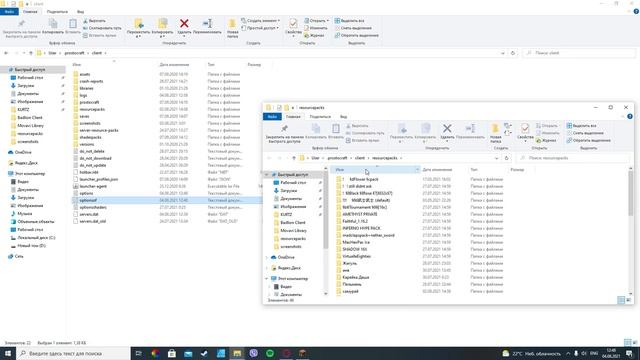The height and width of the screenshot is (360, 640).
Task: Click back arrow in client window
Action: [x=6, y=53]
